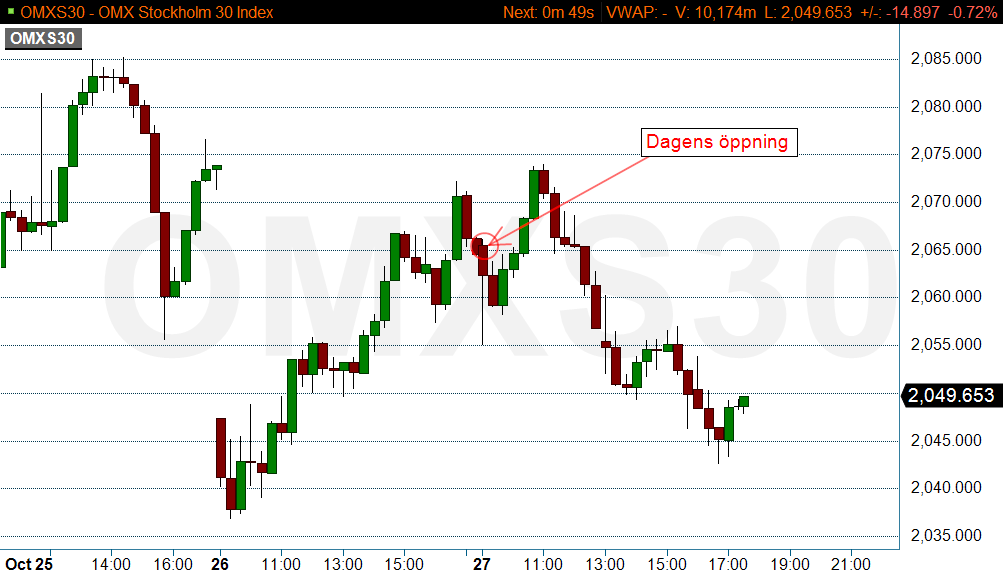Click the 2,045.000 price axis label
Image resolution: width=1003 pixels, height=577 pixels.
coord(946,440)
